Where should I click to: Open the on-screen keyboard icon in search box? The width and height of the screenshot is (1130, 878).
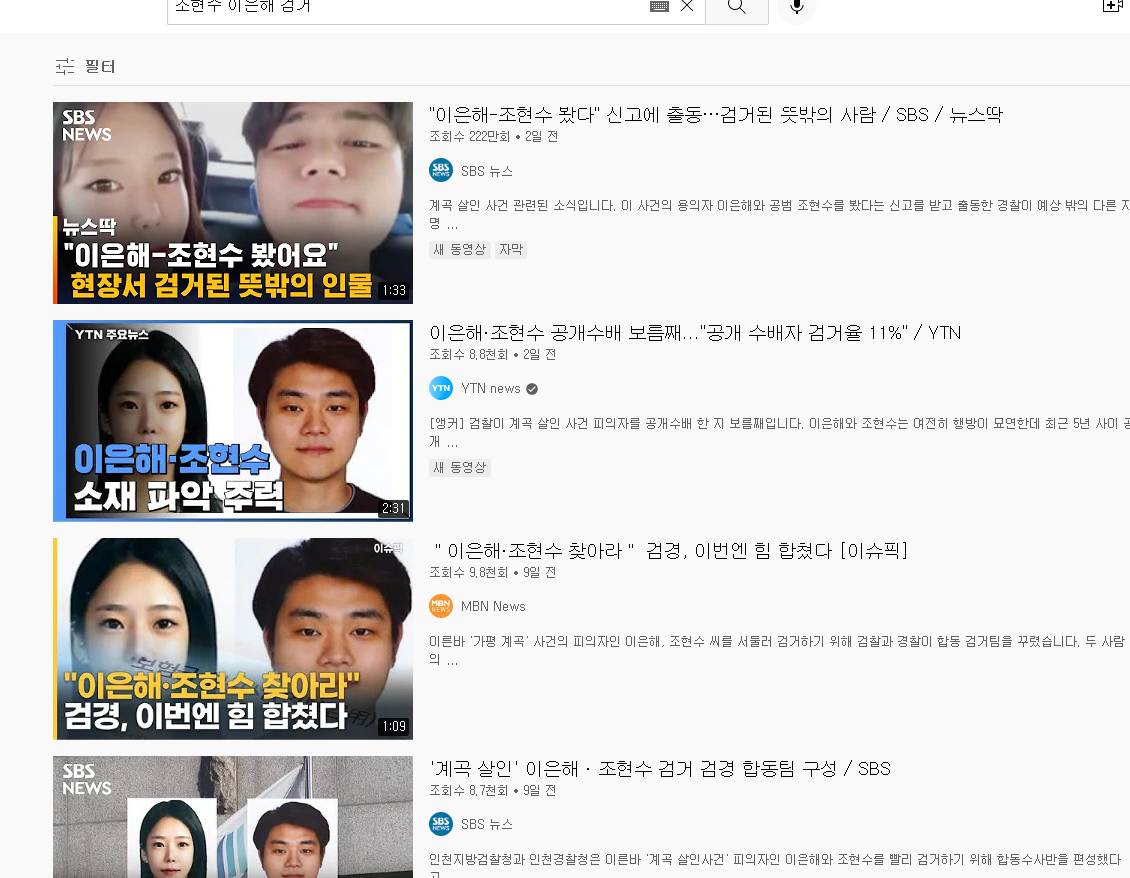click(x=659, y=6)
